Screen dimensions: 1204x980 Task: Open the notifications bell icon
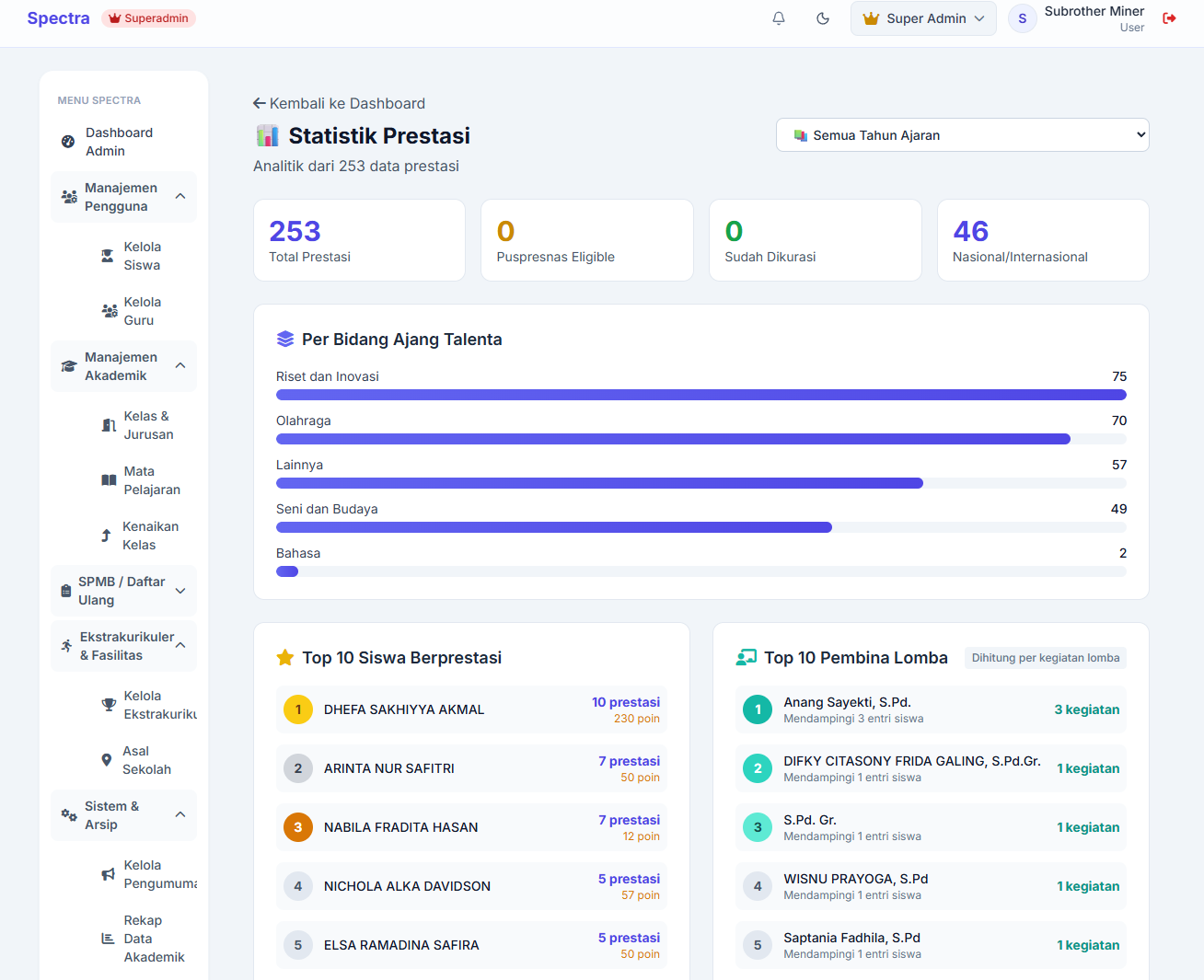click(x=779, y=18)
